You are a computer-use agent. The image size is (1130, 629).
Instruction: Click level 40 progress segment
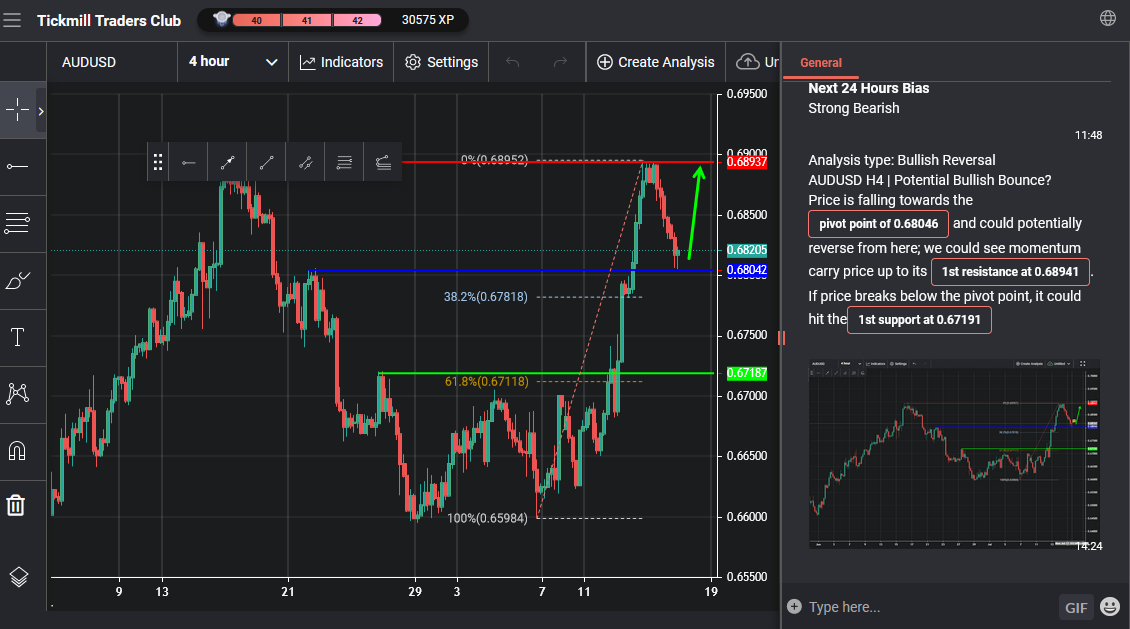pos(257,20)
